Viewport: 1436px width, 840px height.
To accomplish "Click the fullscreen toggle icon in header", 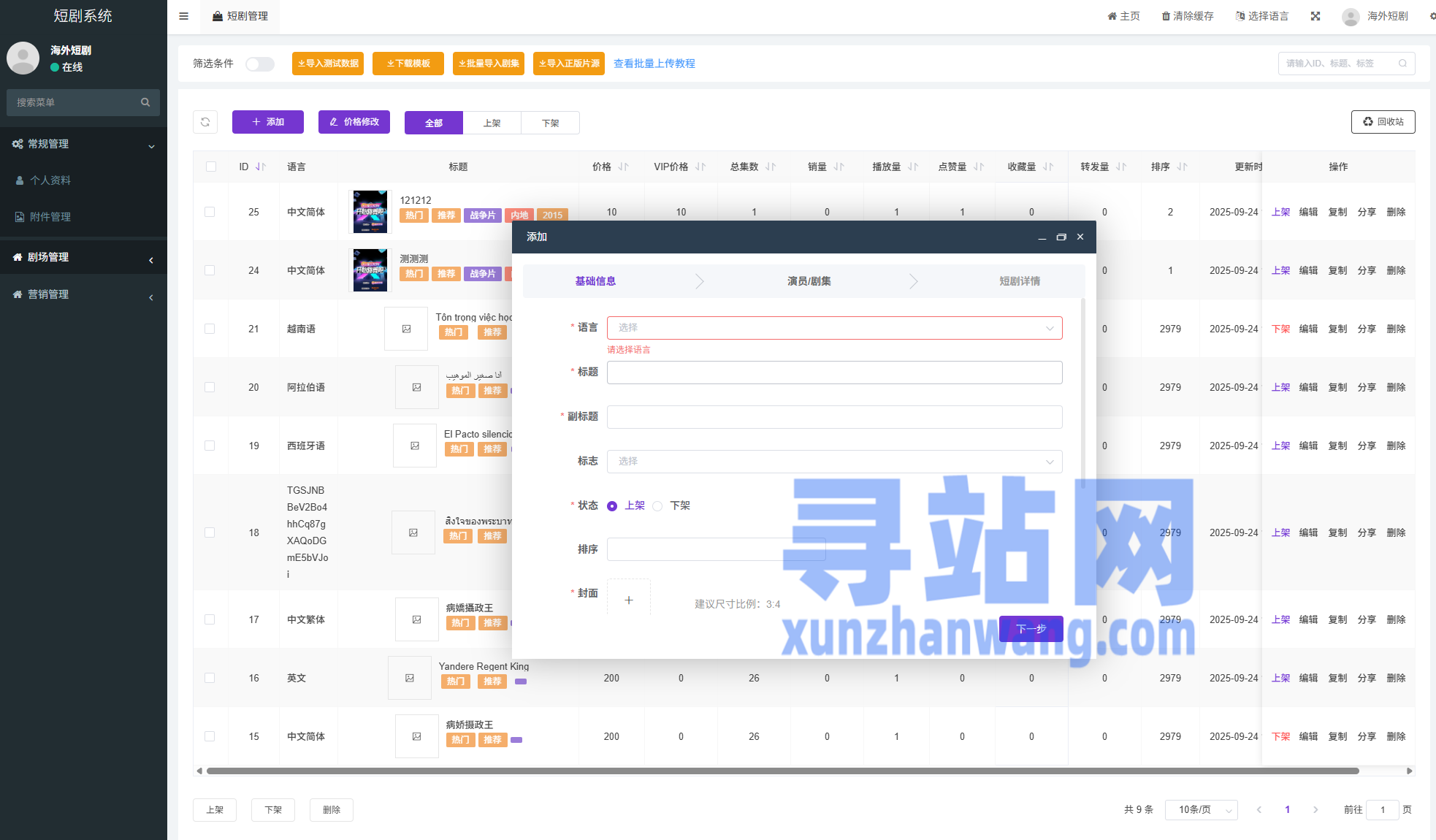I will click(x=1315, y=16).
